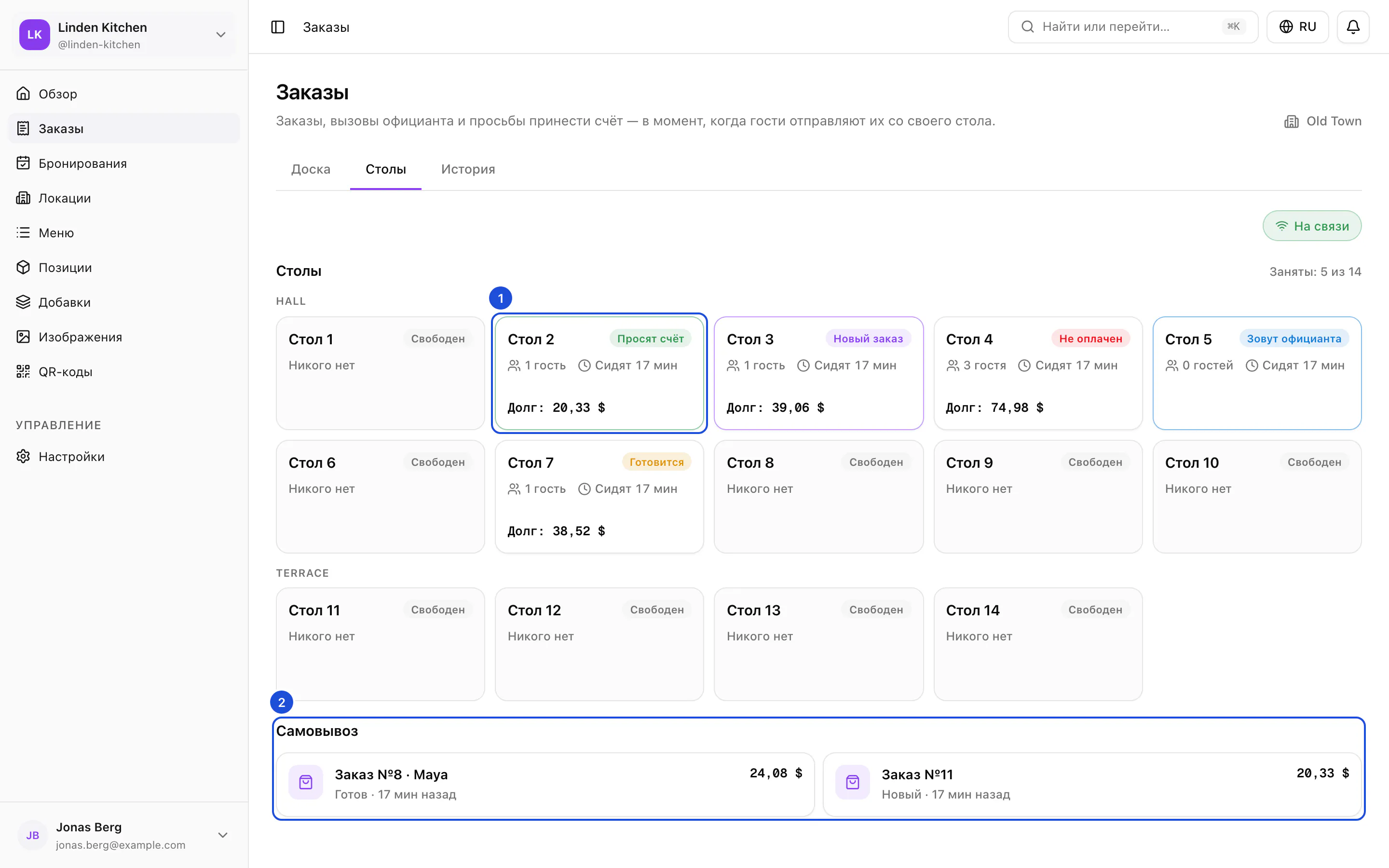
Task: Open the free Стол 14 card
Action: 1038,644
